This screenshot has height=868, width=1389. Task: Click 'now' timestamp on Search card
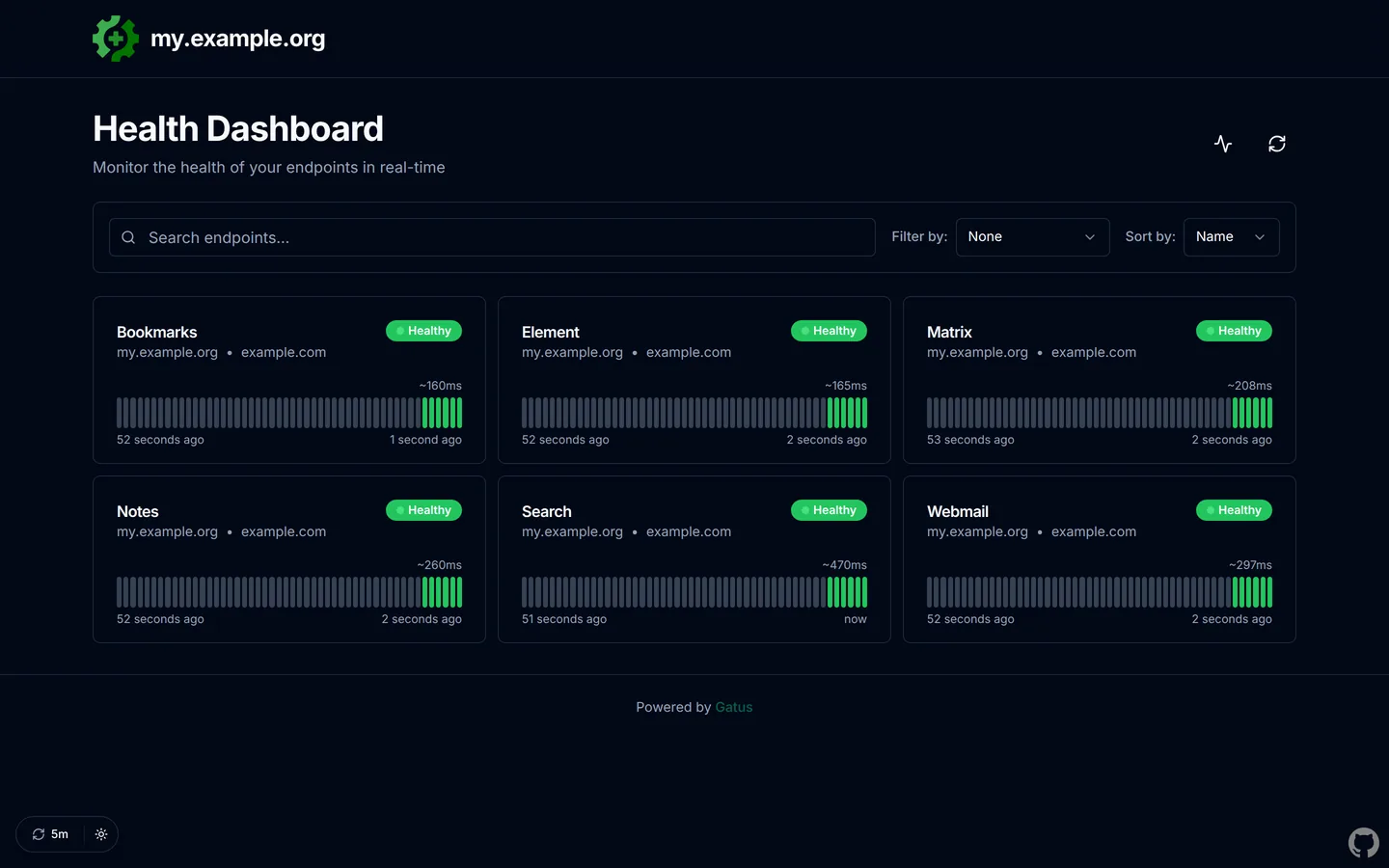coord(856,619)
